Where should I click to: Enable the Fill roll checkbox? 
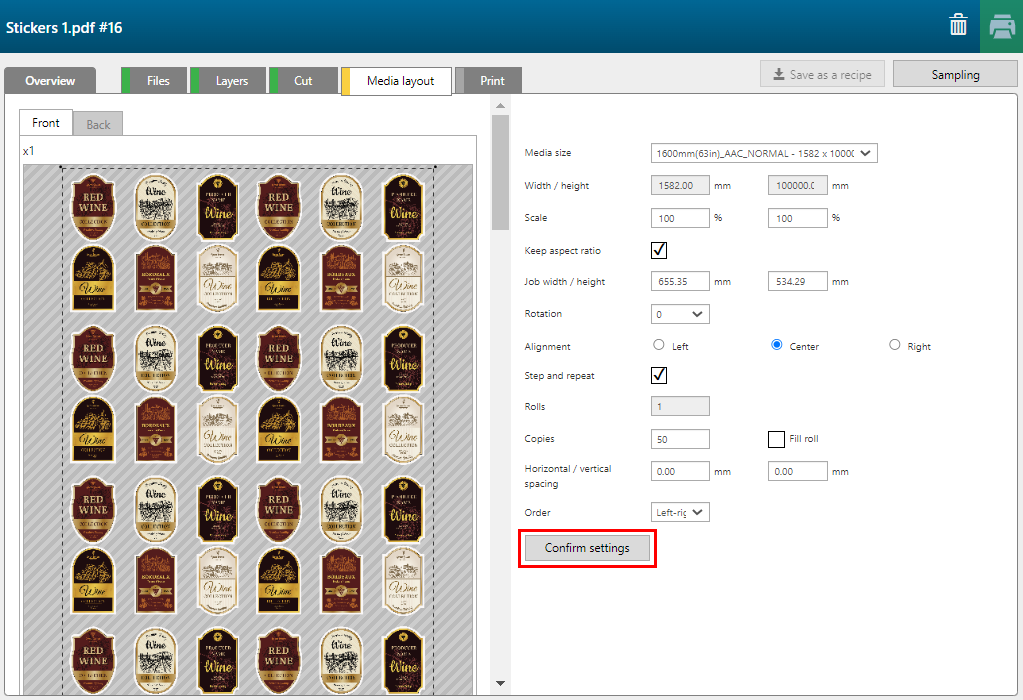[x=776, y=439]
